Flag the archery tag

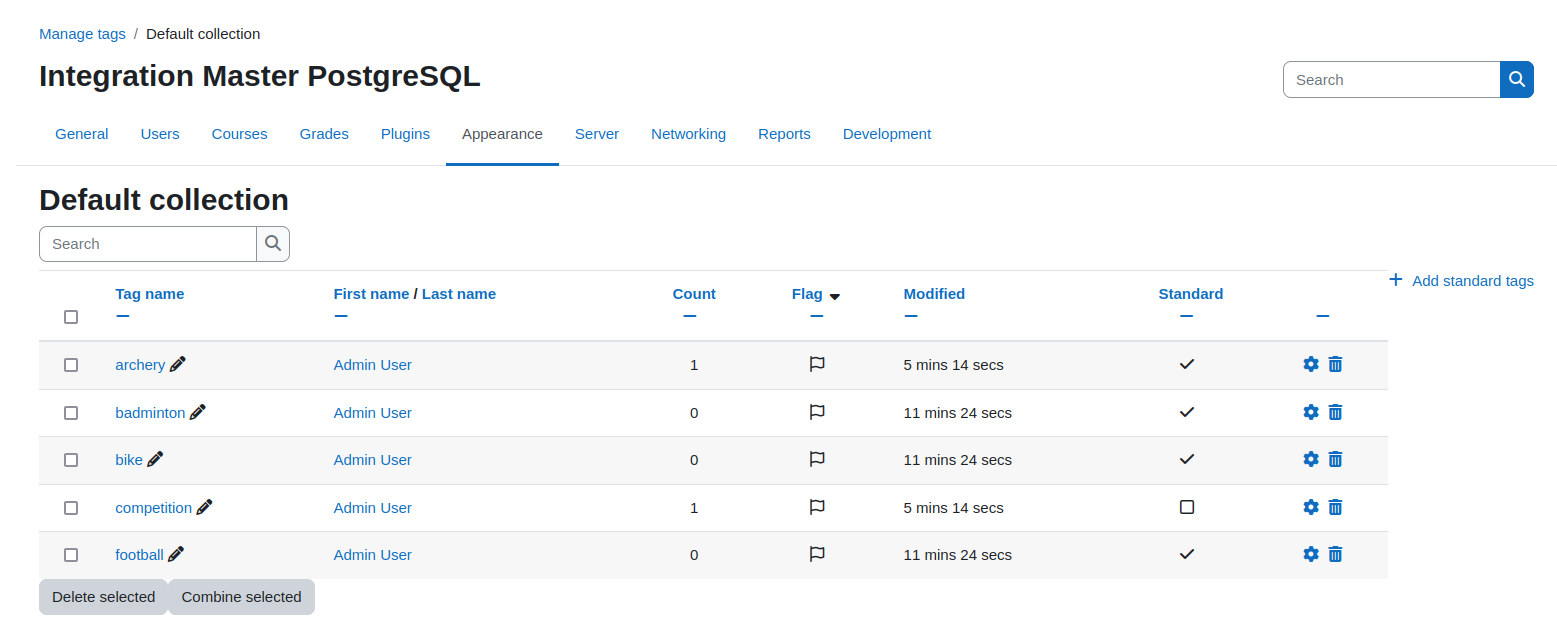pyautogui.click(x=817, y=365)
